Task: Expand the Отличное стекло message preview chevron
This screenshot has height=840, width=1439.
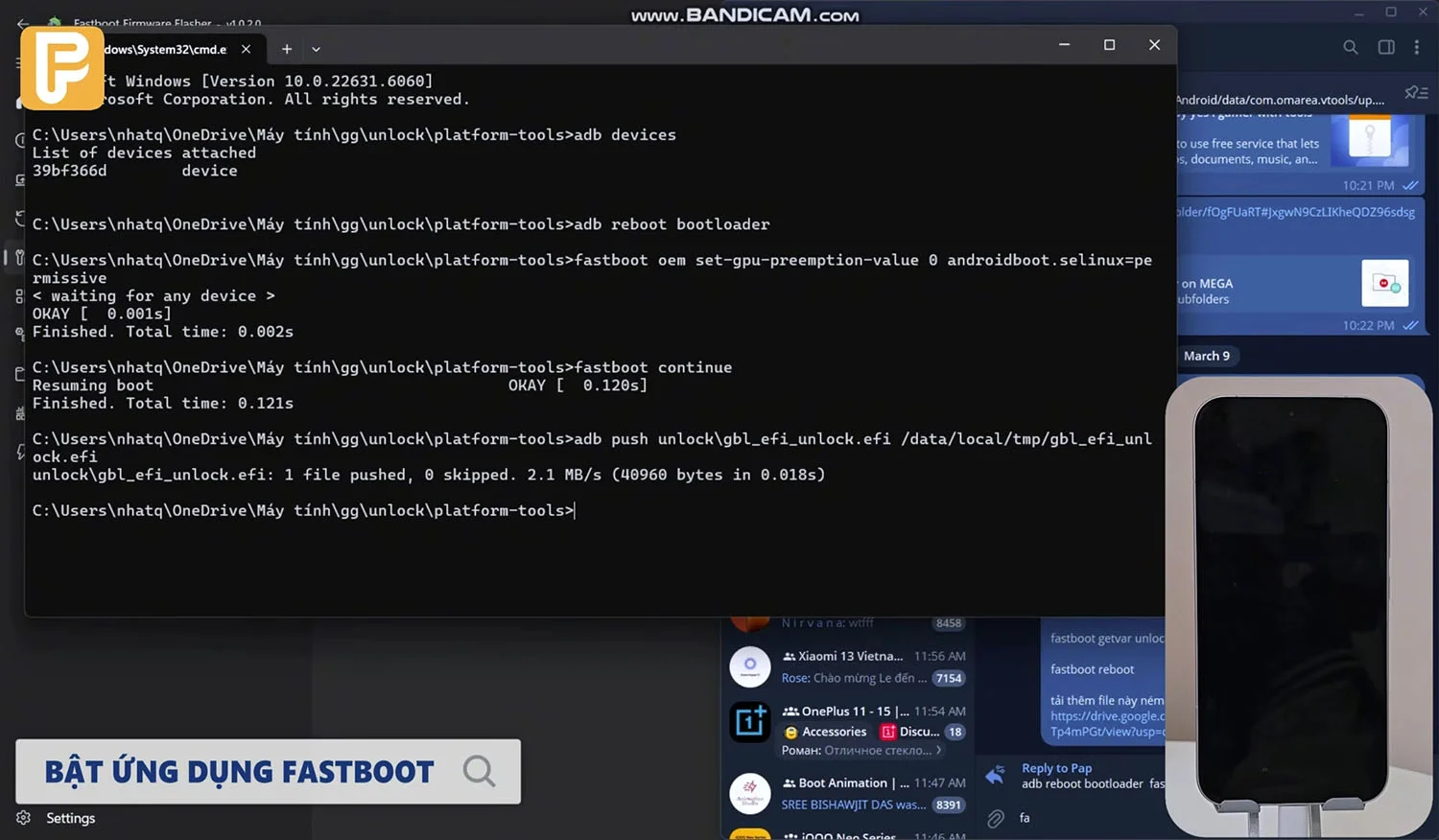Action: (x=938, y=751)
